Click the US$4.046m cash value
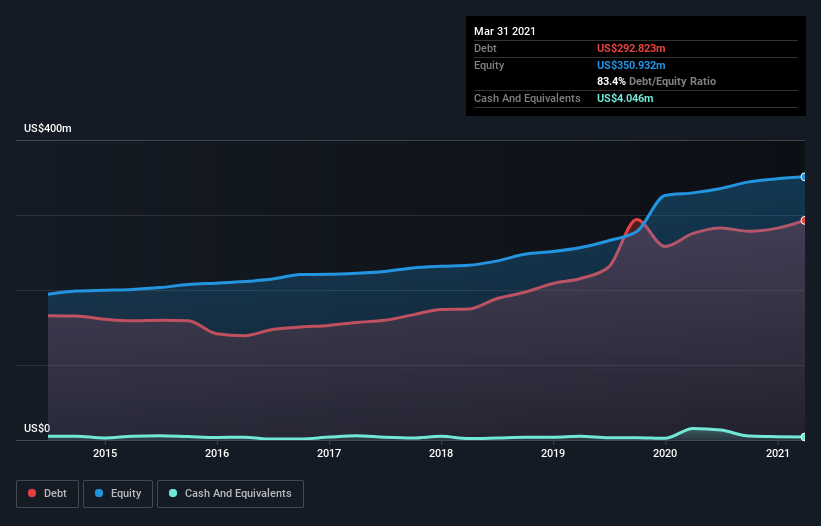Image resolution: width=821 pixels, height=526 pixels. tap(625, 98)
